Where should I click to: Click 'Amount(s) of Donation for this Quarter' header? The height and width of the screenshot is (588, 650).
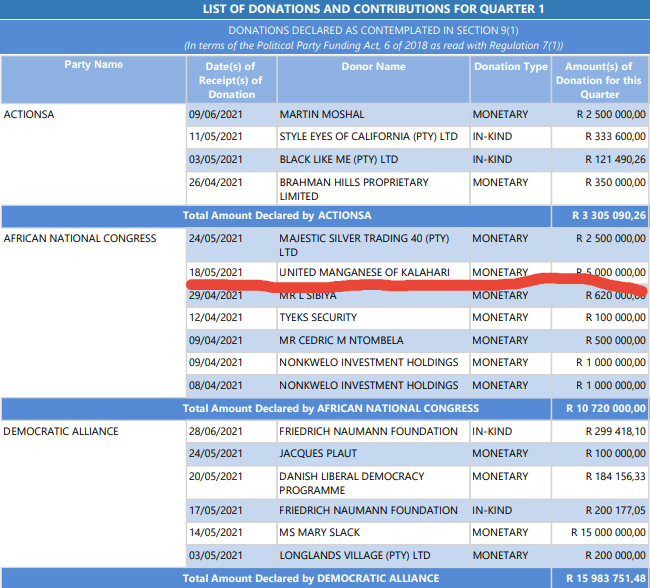click(x=599, y=80)
